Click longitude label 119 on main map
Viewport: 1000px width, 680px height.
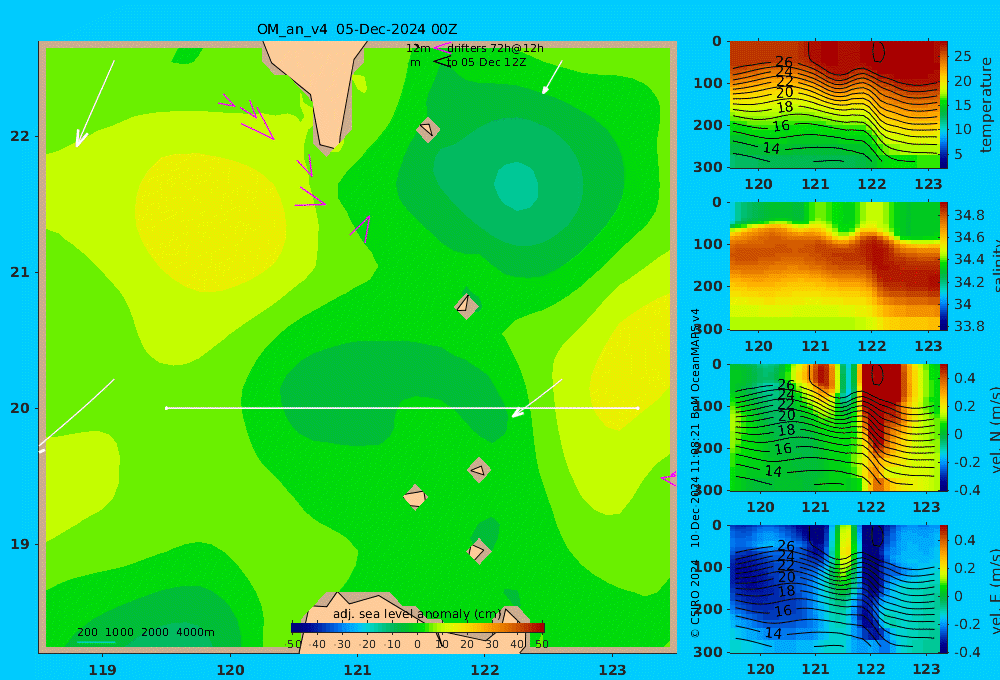pyautogui.click(x=103, y=670)
